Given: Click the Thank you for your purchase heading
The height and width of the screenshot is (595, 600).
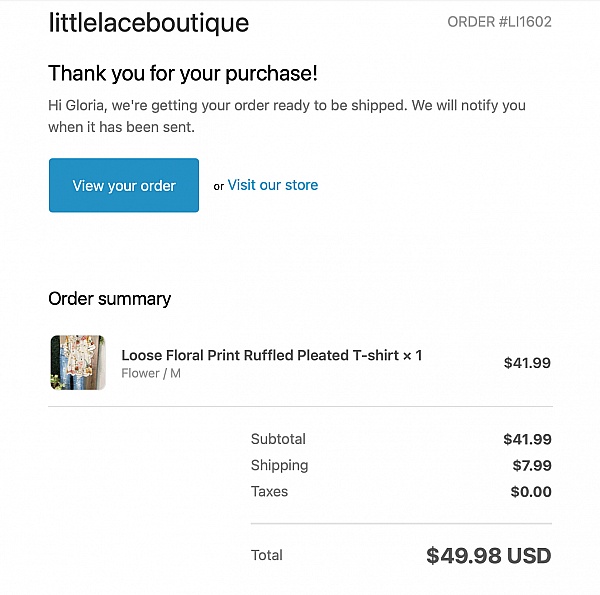Looking at the screenshot, I should 182,73.
